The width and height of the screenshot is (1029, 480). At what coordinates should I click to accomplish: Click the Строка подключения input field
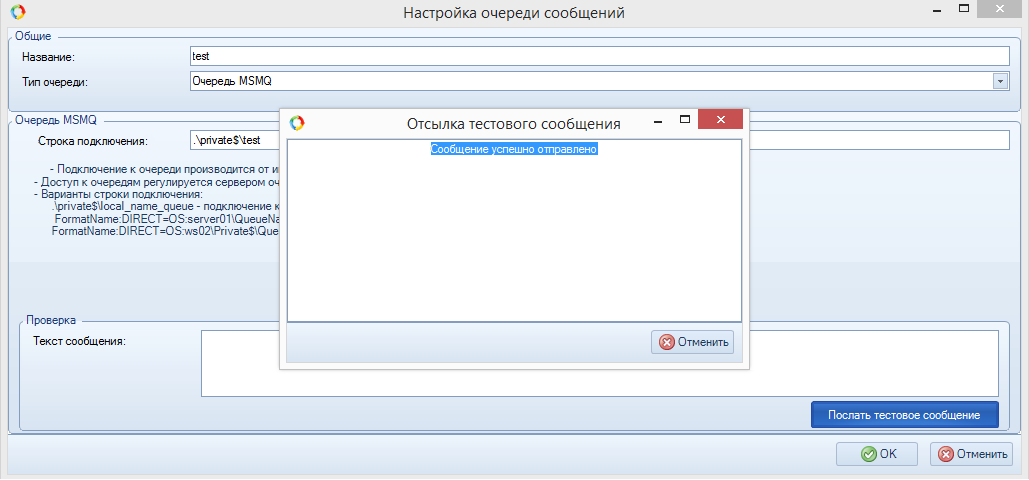pos(880,140)
